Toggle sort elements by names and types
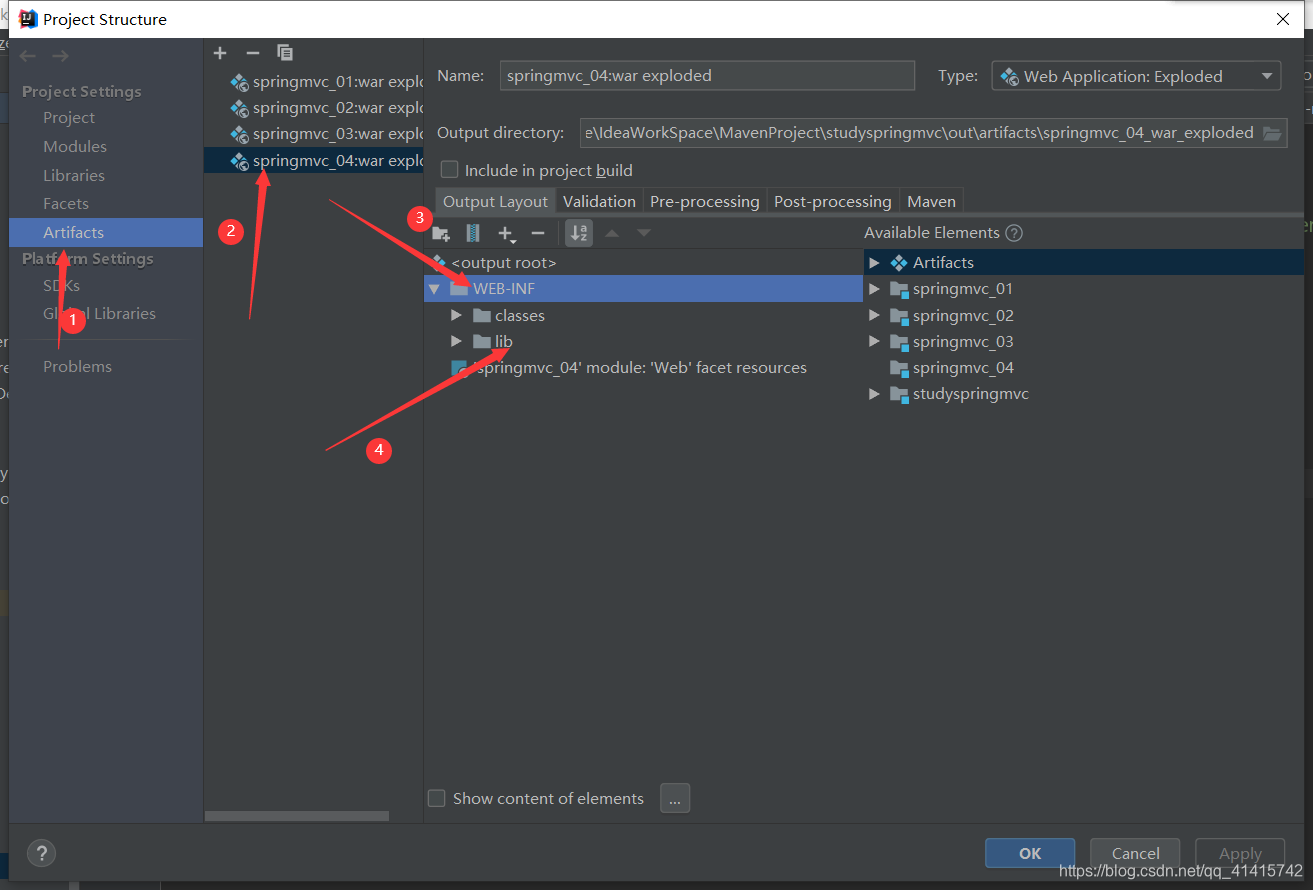The width and height of the screenshot is (1313, 890). tap(579, 233)
